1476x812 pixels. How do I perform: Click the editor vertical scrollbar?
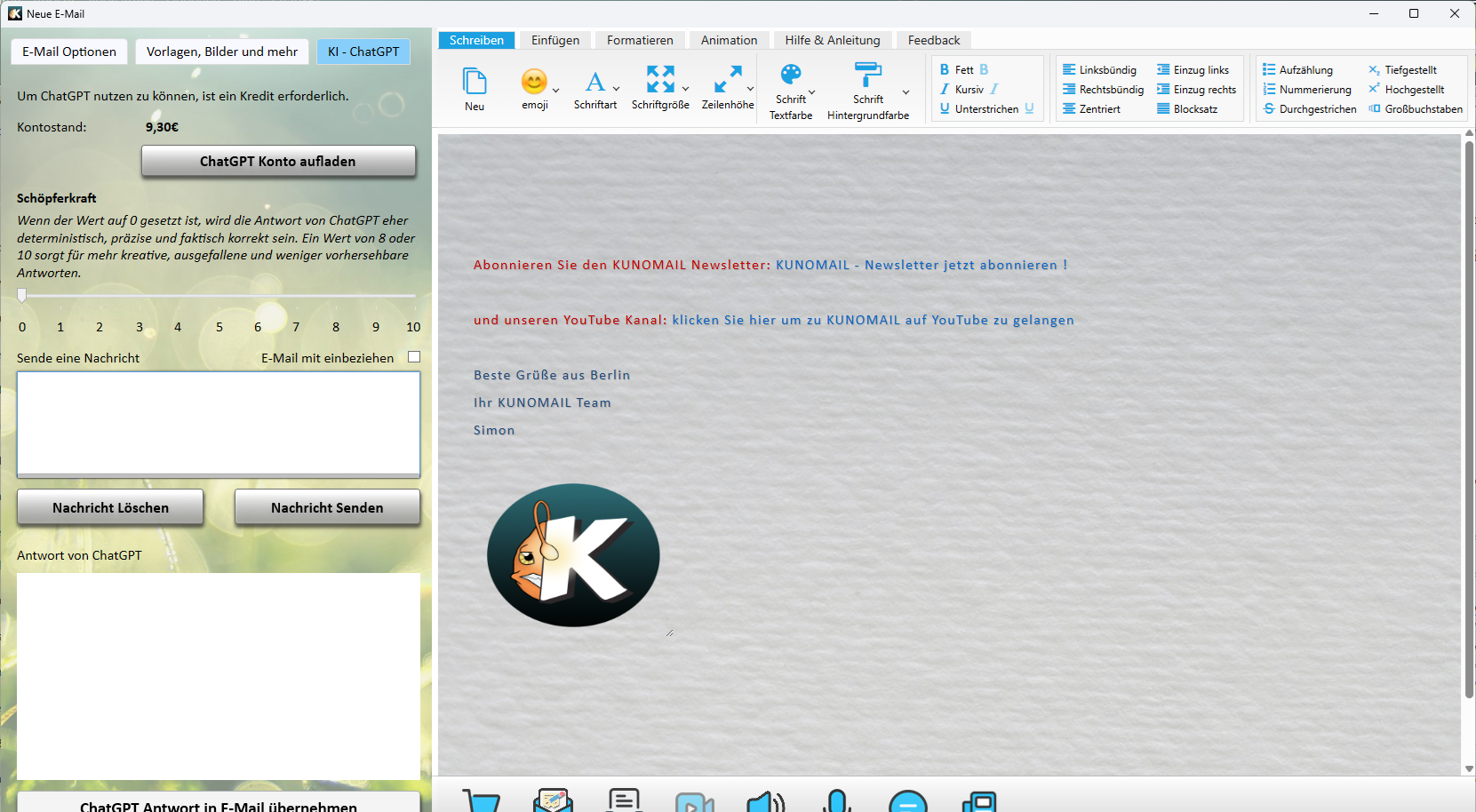tap(1469, 418)
